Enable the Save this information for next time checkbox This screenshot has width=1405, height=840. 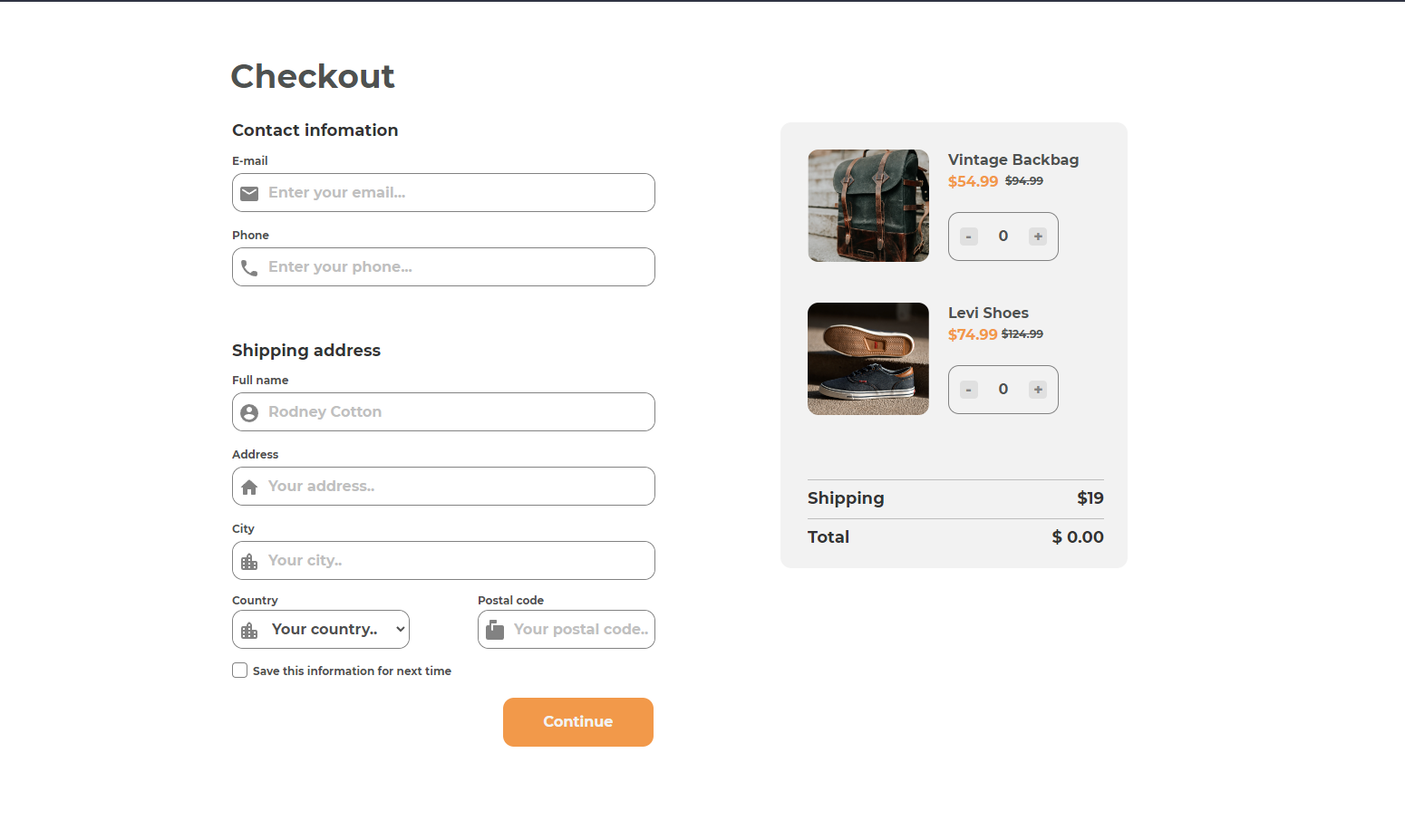point(239,670)
